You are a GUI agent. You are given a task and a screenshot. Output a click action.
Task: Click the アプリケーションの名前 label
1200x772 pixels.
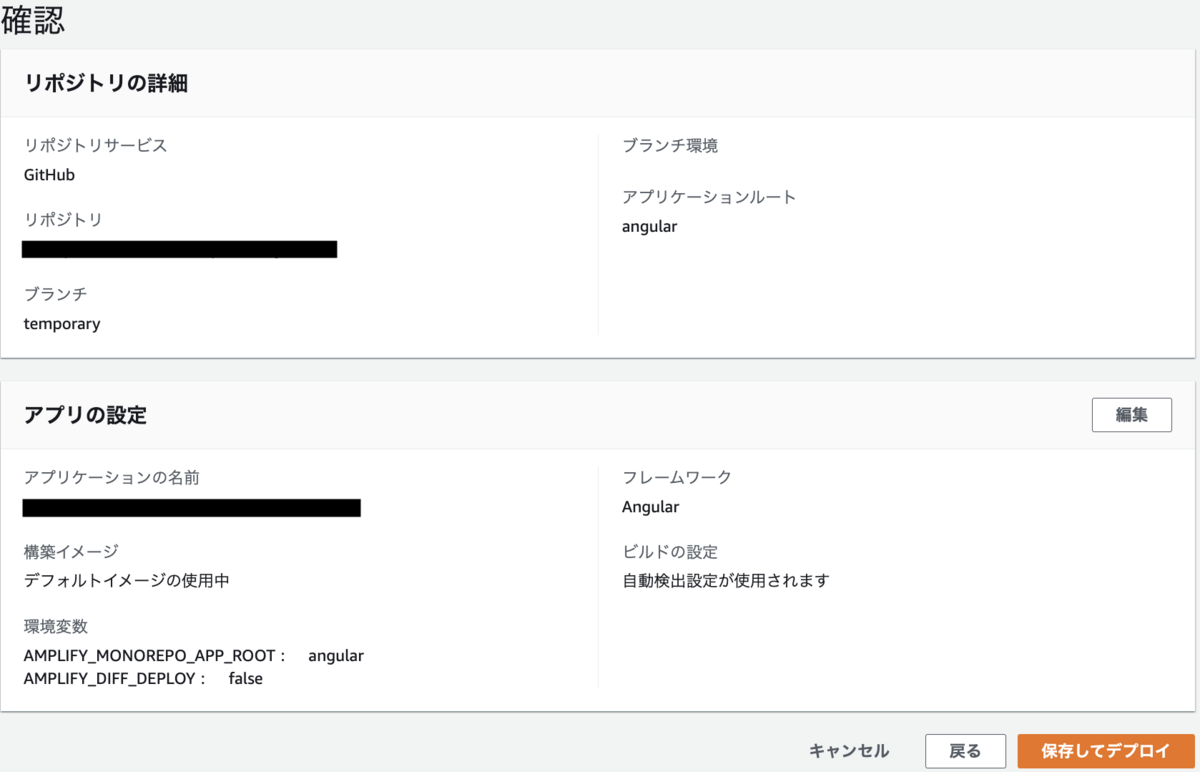click(112, 477)
